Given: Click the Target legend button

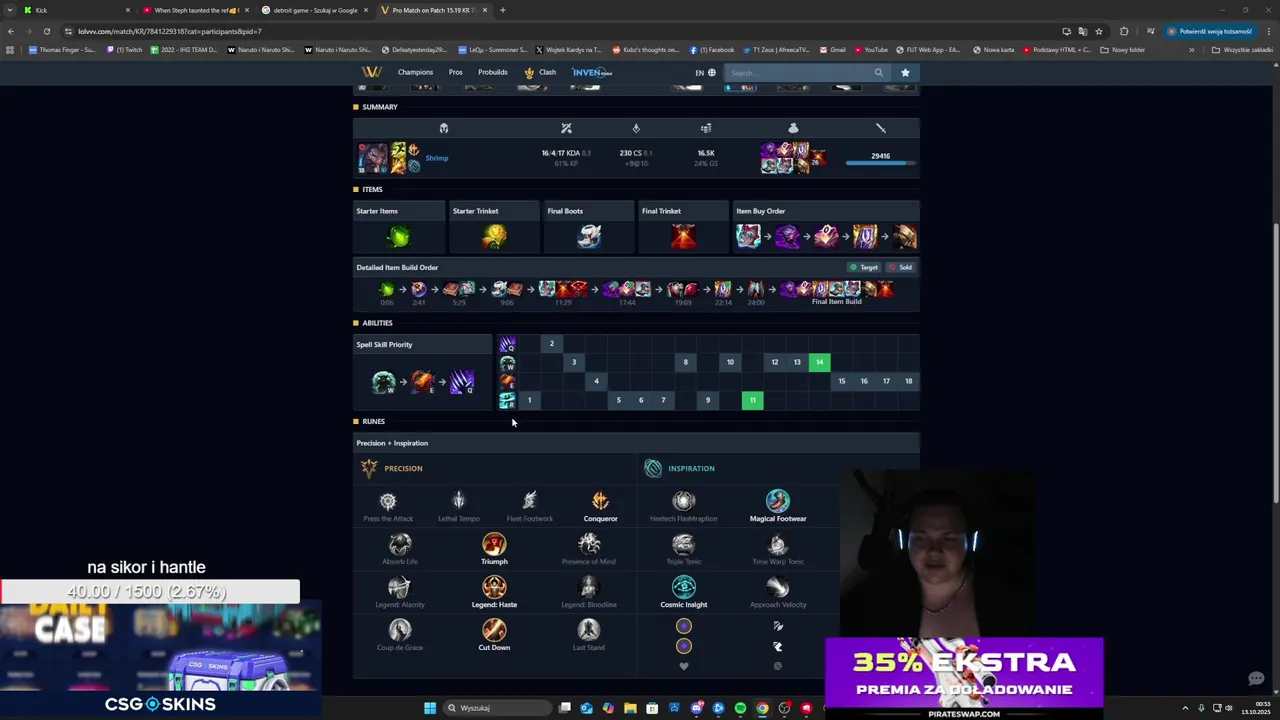Looking at the screenshot, I should pyautogui.click(x=864, y=267).
